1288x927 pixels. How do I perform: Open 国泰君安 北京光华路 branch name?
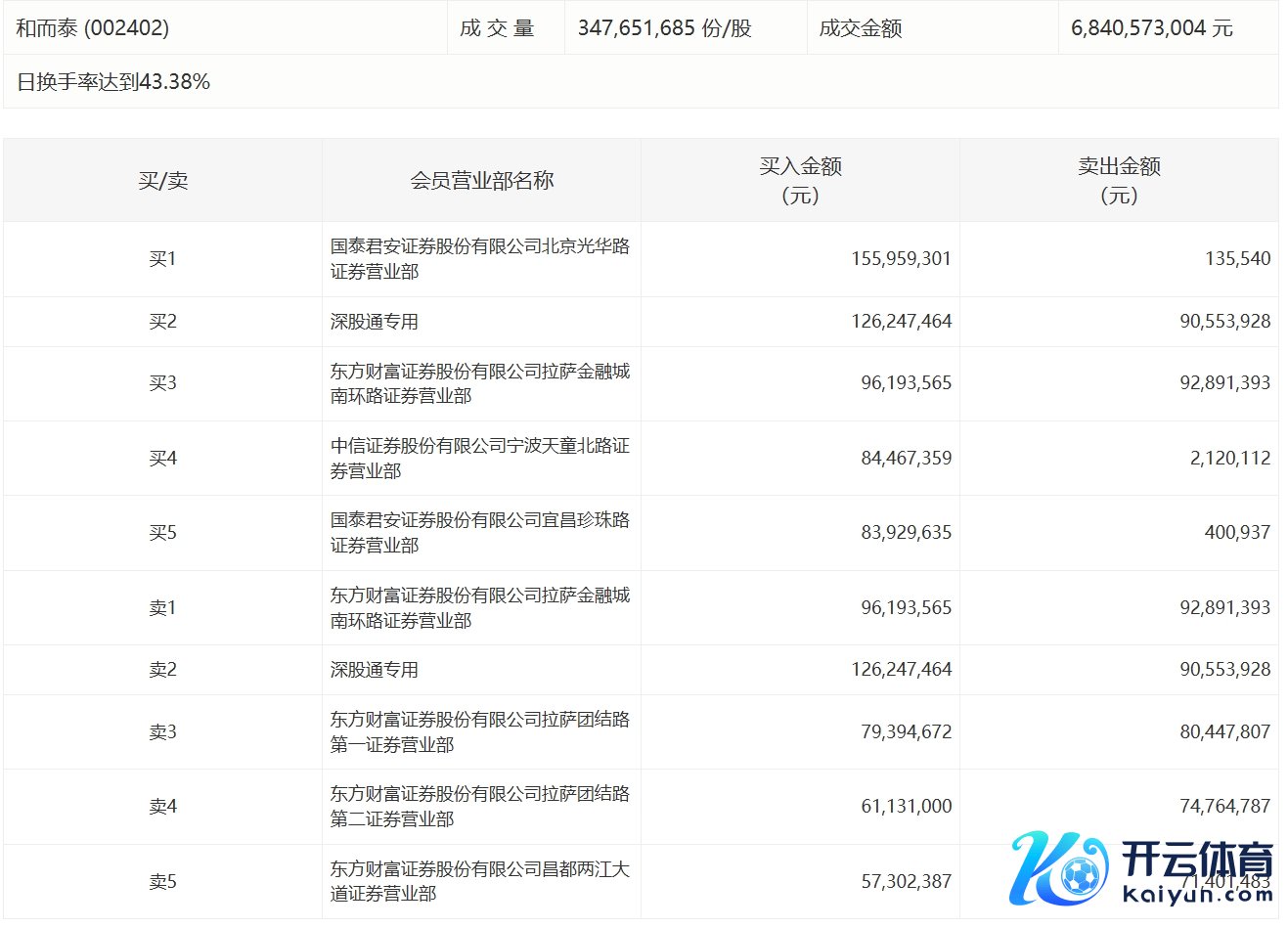pos(479,259)
